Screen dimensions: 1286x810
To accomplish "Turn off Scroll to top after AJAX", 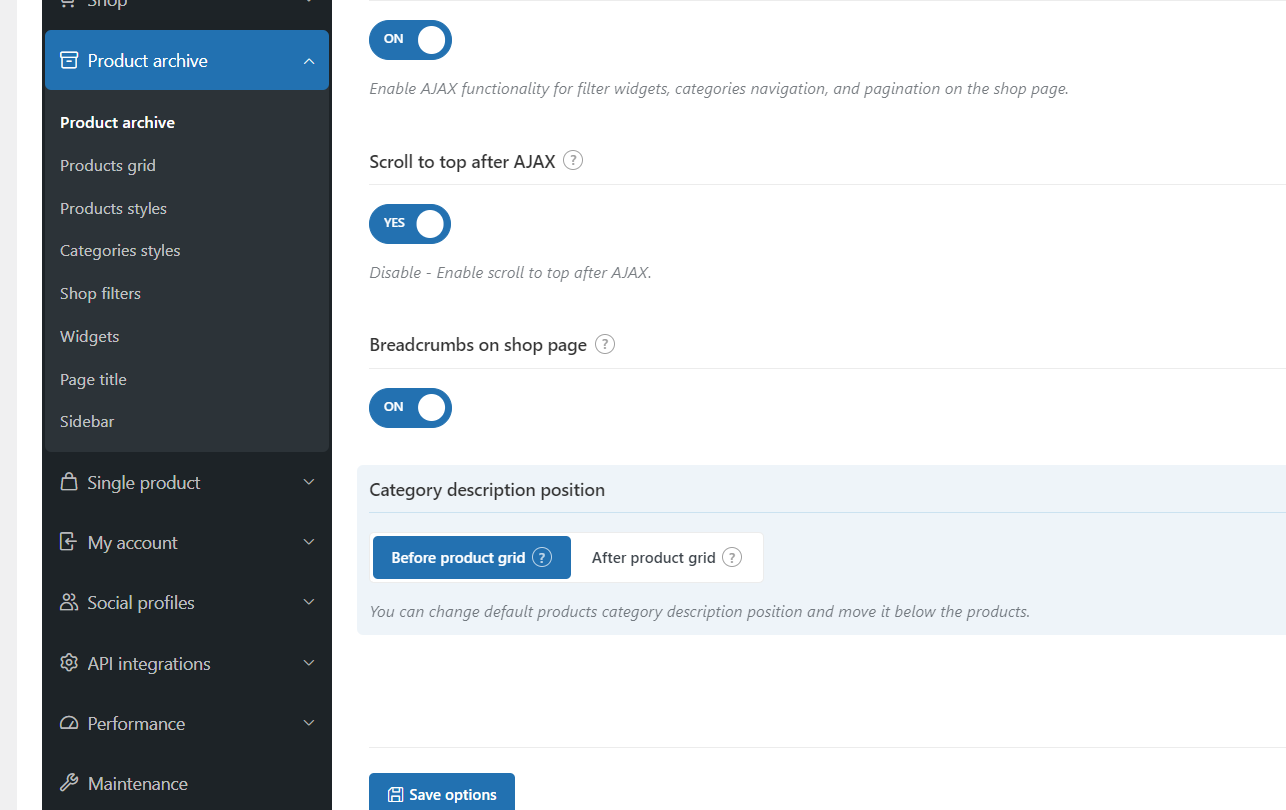I will tap(410, 224).
